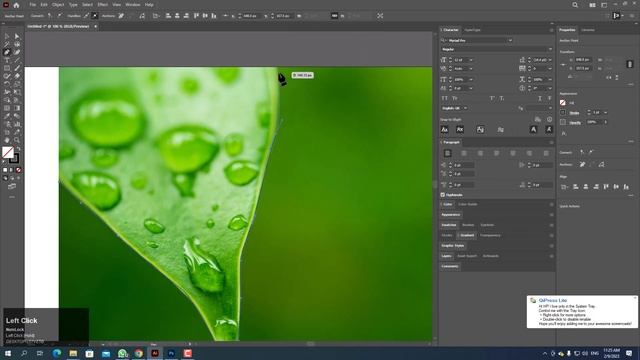Image resolution: width=640 pixels, height=360 pixels.
Task: Select the Paintbrush tool
Action: click(x=17, y=68)
